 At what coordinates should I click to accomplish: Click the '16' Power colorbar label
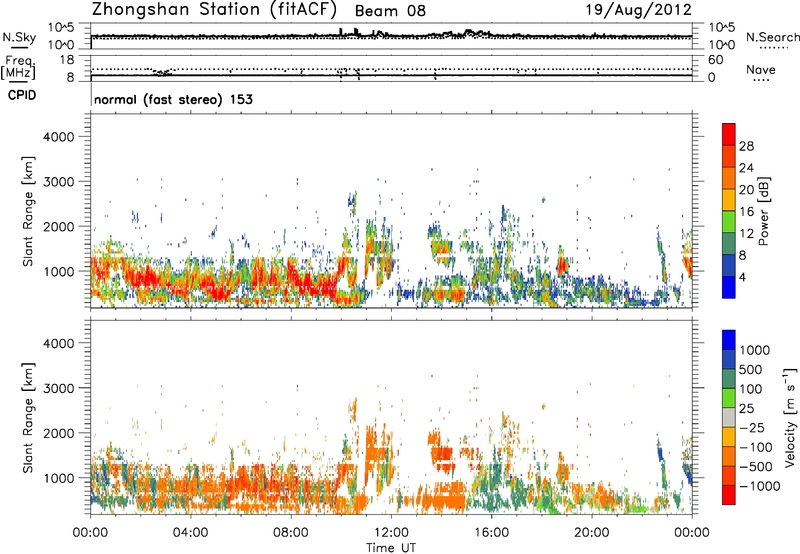coord(746,212)
